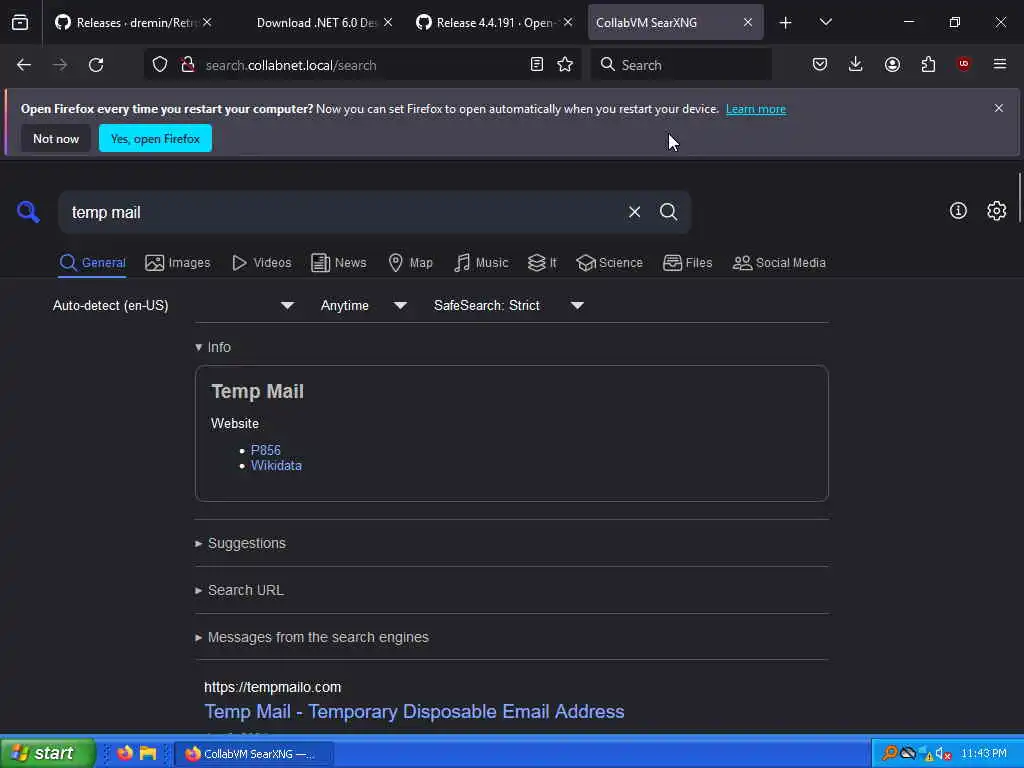
Task: Toggle reader view icon in address bar
Action: click(x=537, y=65)
